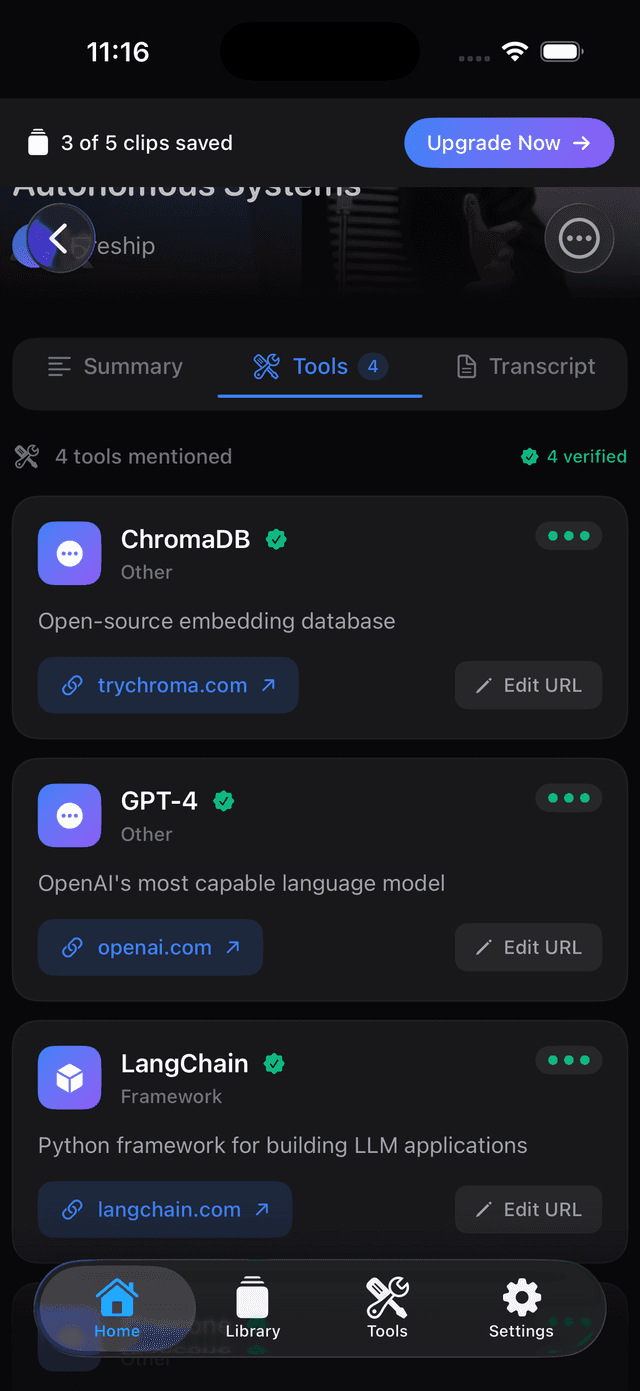640x1391 pixels.
Task: Open the LangChain card overflow menu
Action: click(x=568, y=1060)
